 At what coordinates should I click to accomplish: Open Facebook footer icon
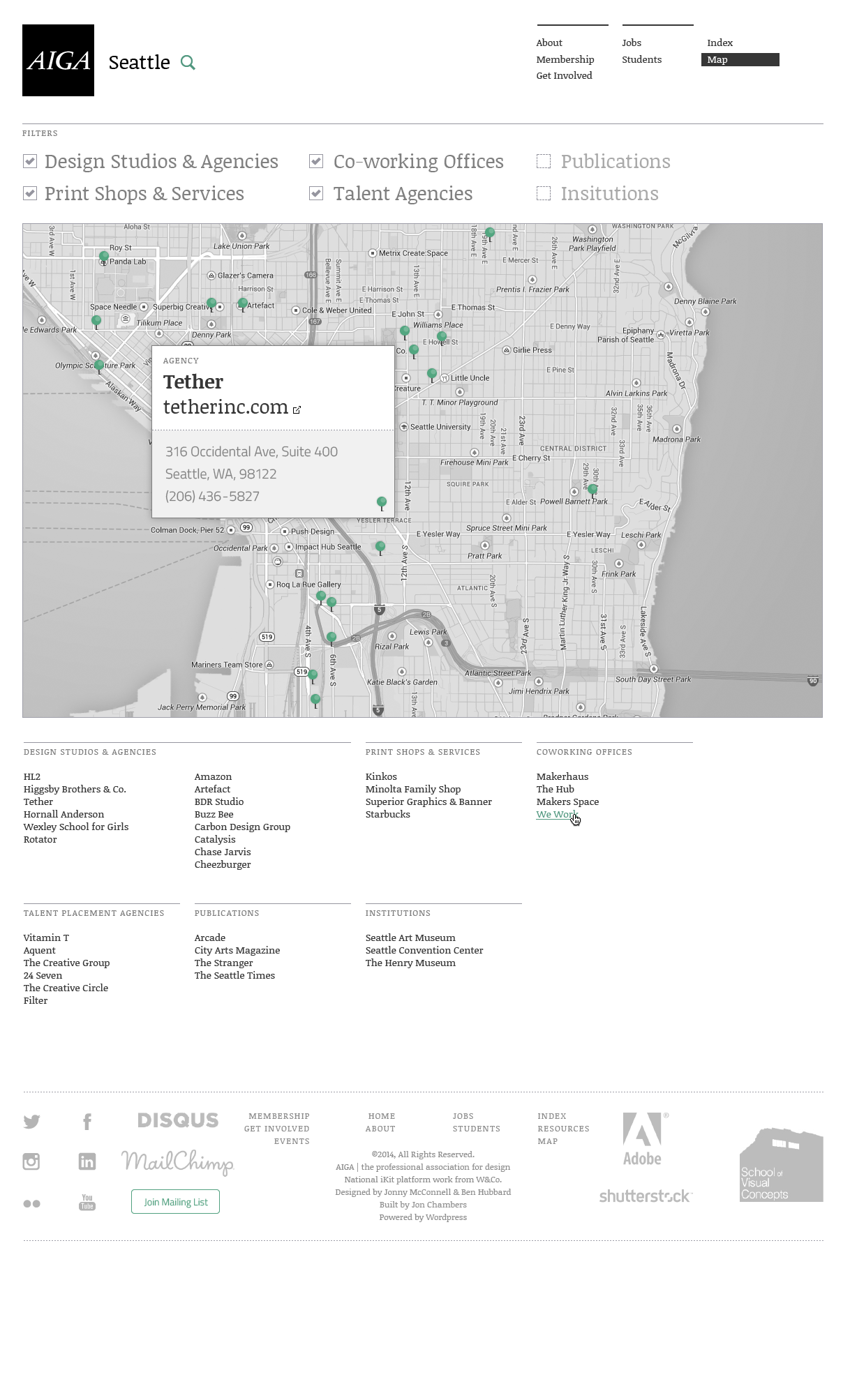pyautogui.click(x=87, y=1121)
